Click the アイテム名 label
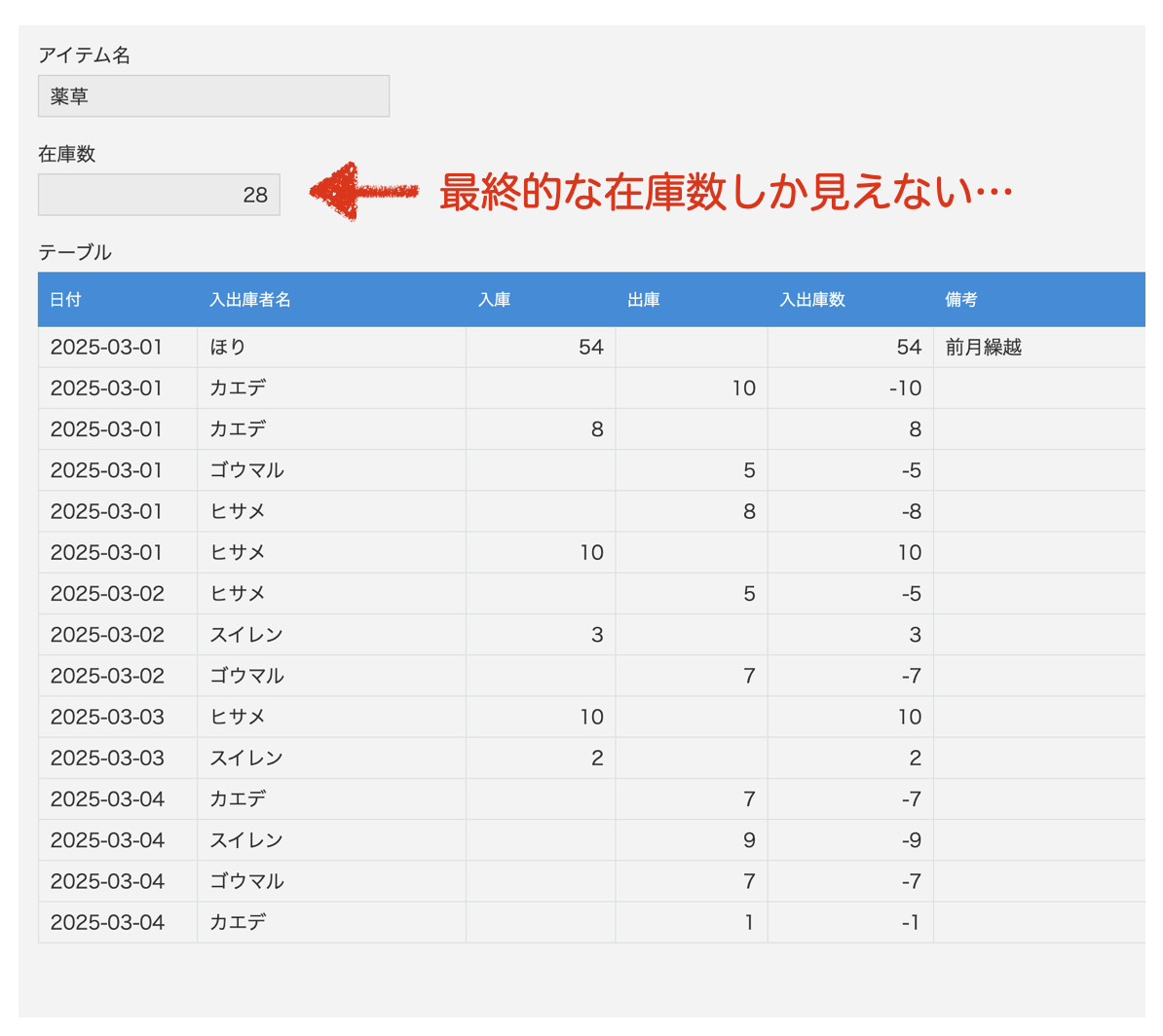Image resolution: width=1163 pixels, height=1036 pixels. 85,55
